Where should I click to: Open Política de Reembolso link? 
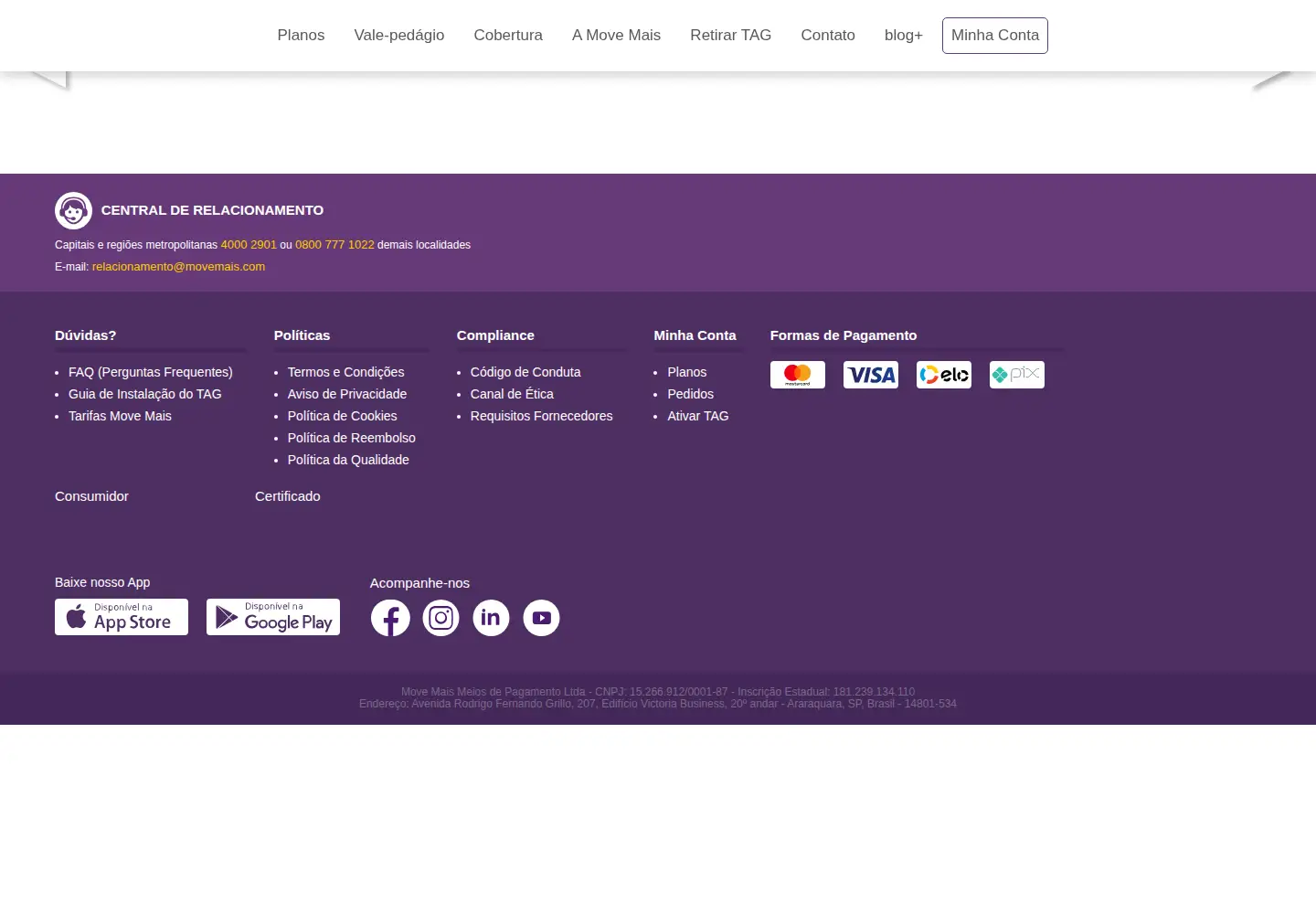[352, 438]
